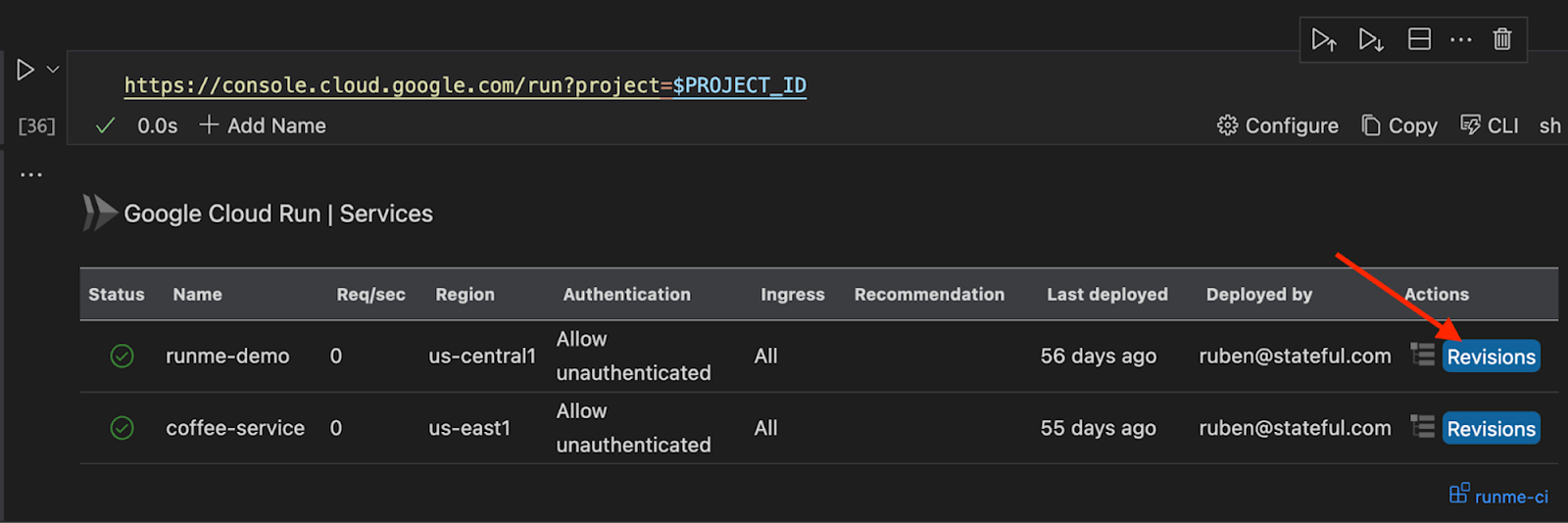
Task: Open Configure cell settings
Action: pos(1278,125)
